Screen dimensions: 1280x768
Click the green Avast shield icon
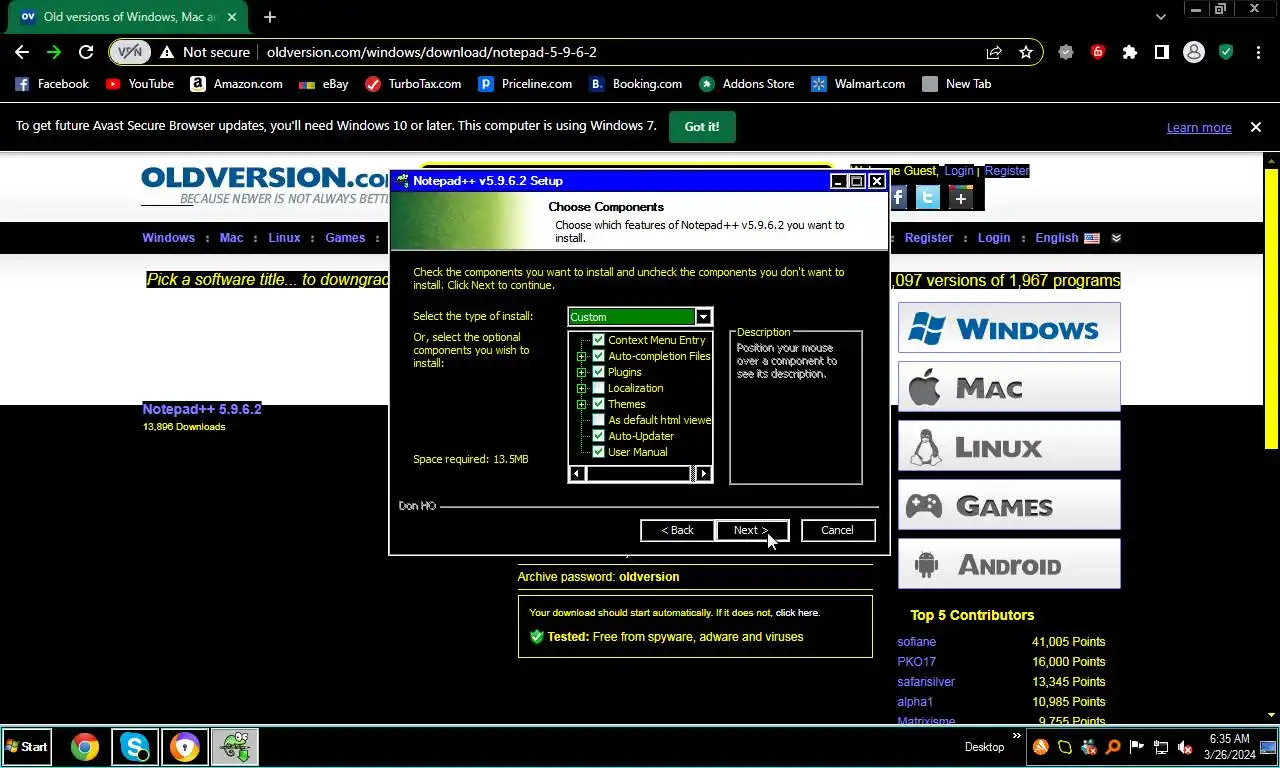(1226, 52)
